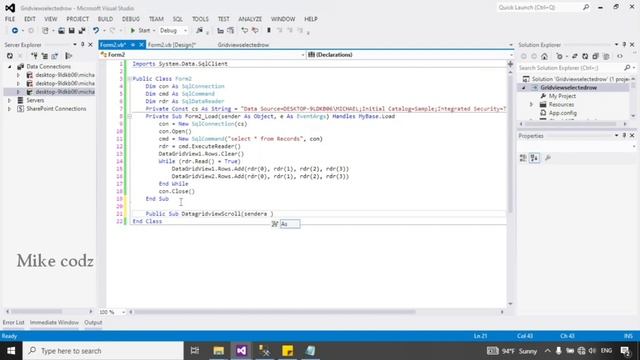Viewport: 640px width, 360px height.
Task: Click the Undo toolbar icon
Action: 96,31
